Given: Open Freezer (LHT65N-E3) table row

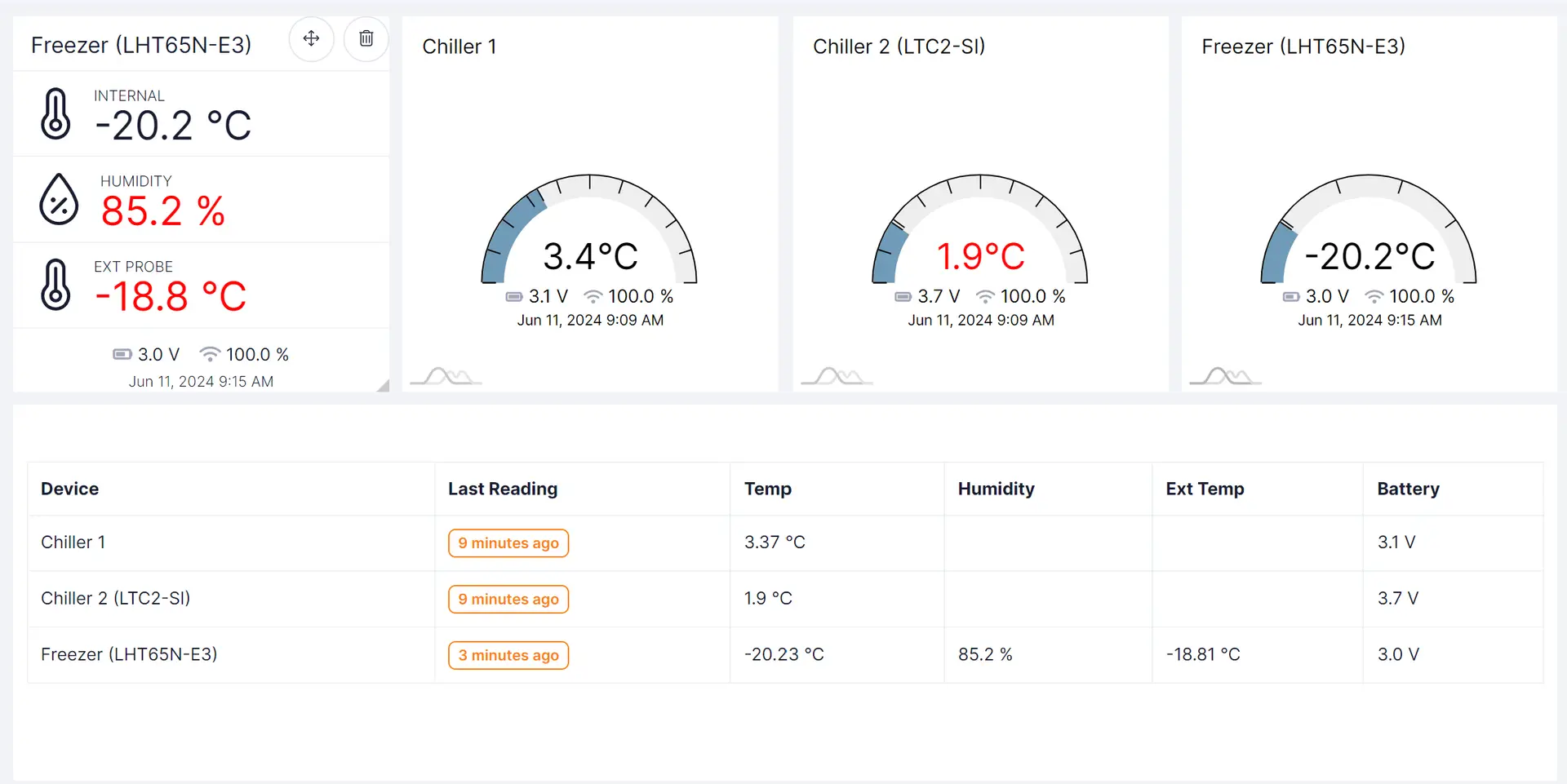Looking at the screenshot, I should pyautogui.click(x=129, y=654).
